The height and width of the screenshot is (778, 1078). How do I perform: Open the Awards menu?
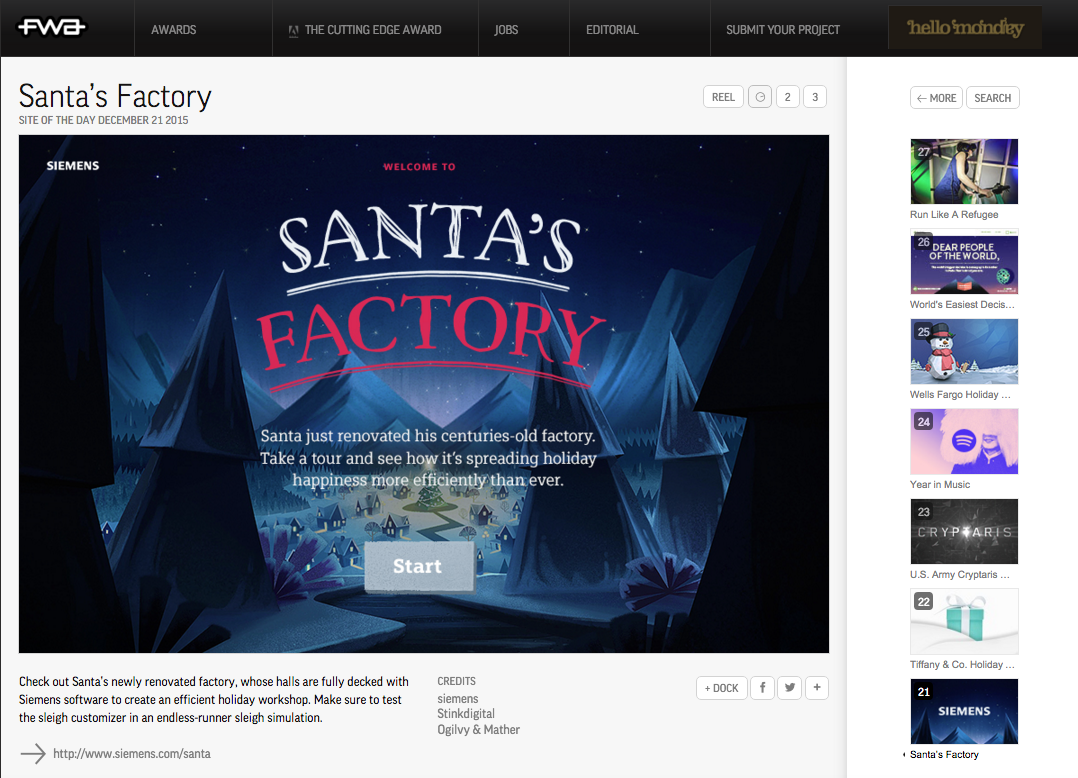click(173, 30)
